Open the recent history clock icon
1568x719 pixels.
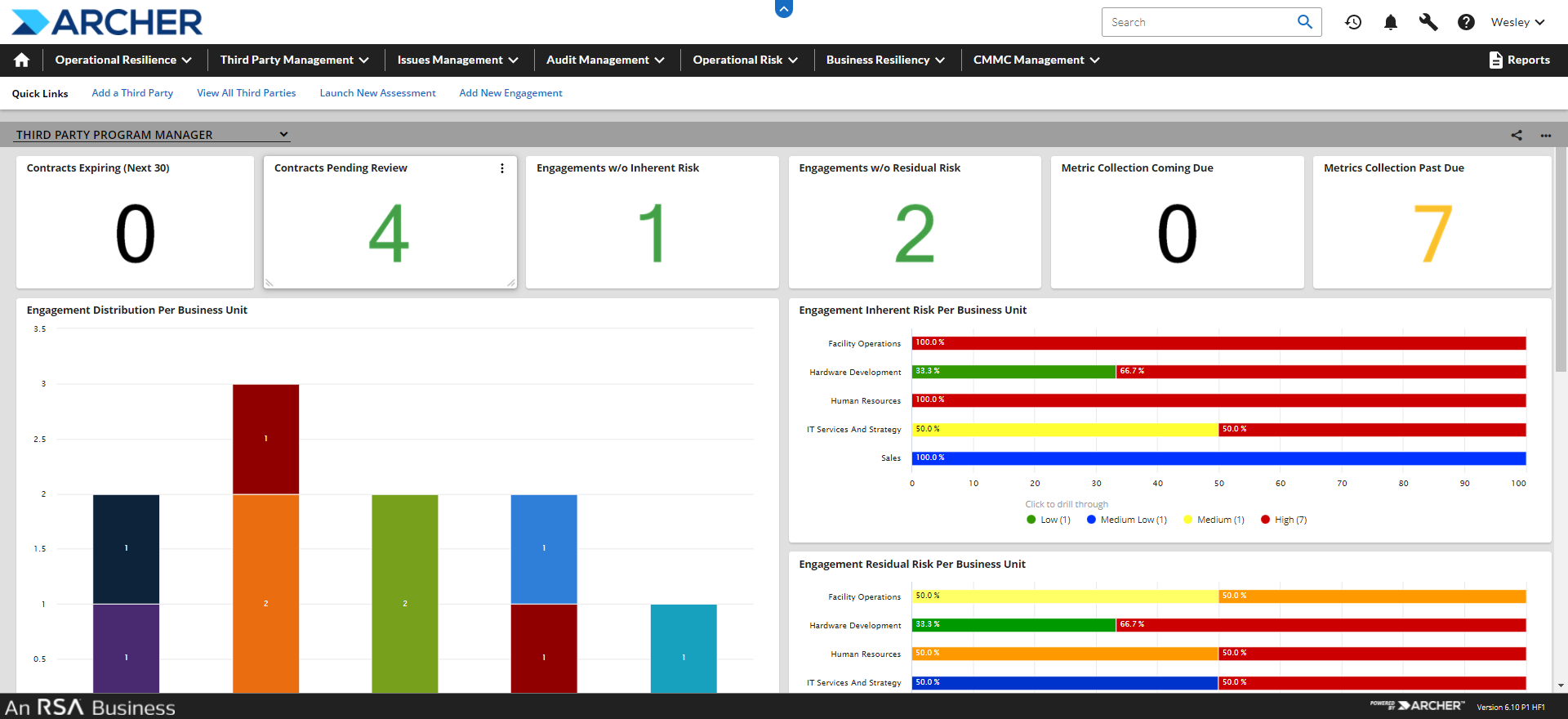pyautogui.click(x=1353, y=22)
